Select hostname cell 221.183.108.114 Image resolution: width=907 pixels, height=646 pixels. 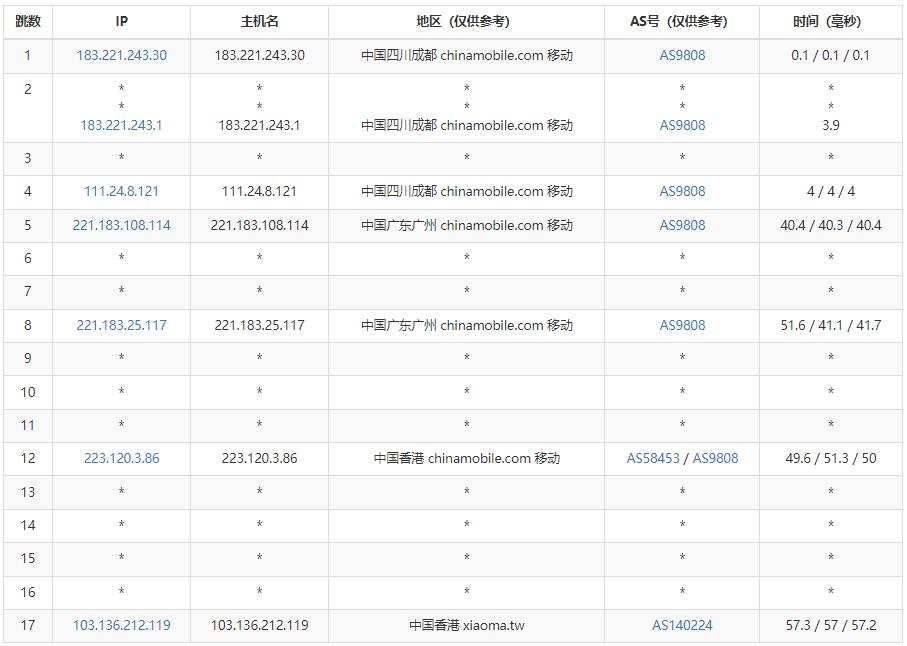click(259, 226)
